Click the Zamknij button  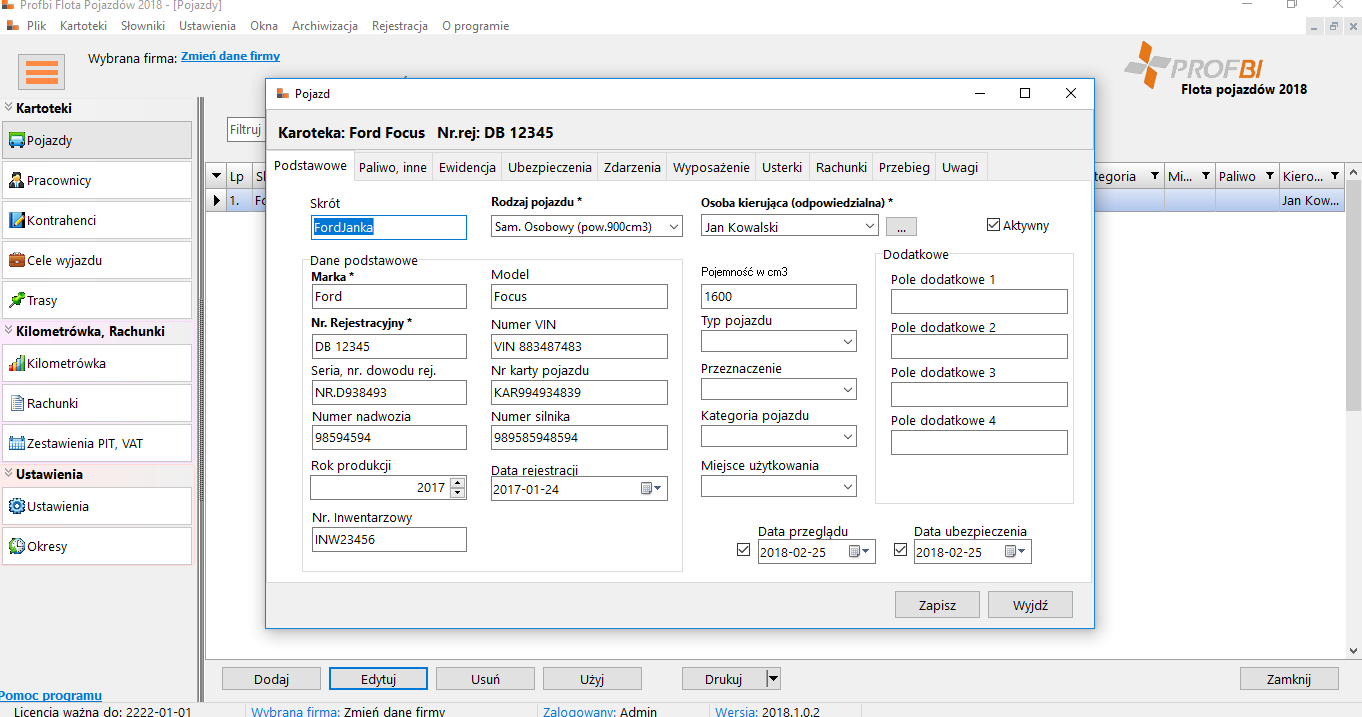1289,679
